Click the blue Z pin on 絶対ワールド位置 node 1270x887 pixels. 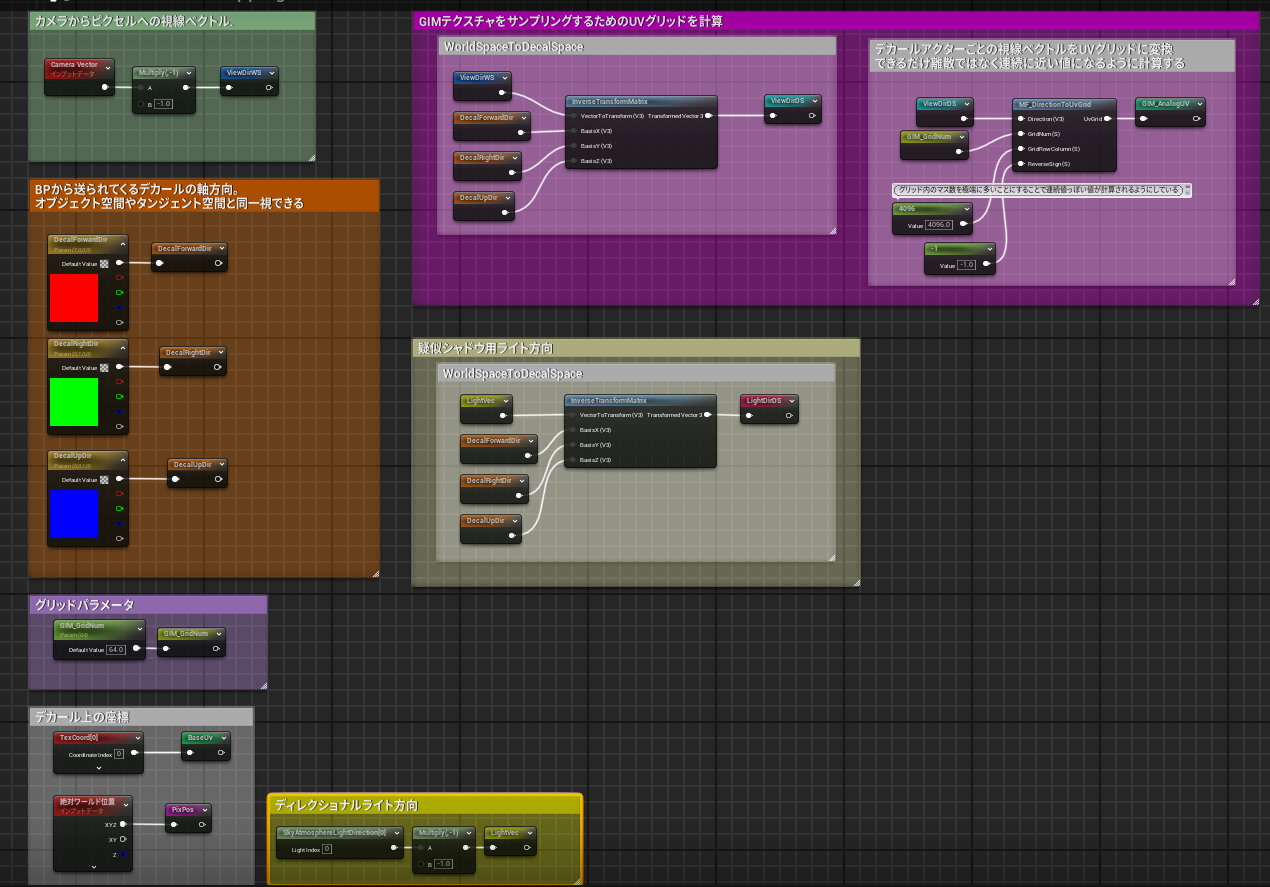coord(122,855)
